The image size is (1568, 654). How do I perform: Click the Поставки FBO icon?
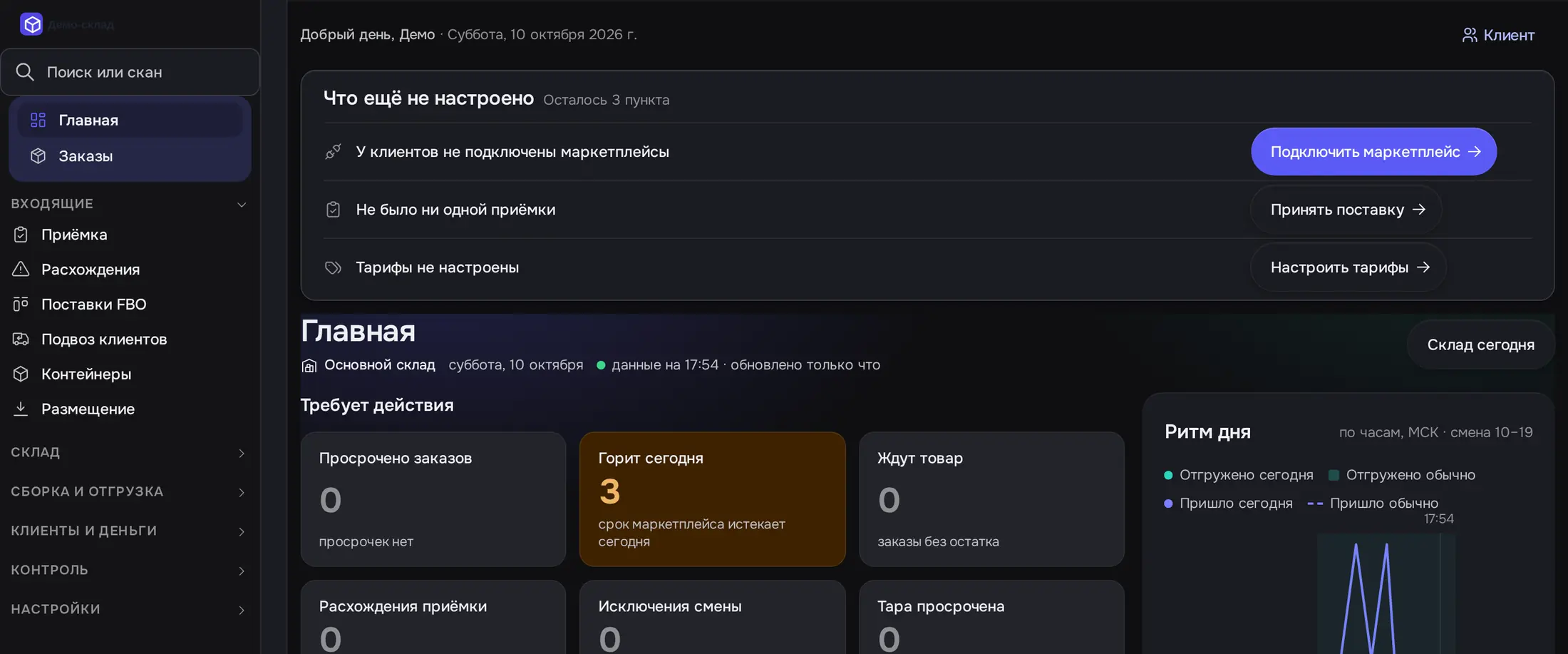[x=21, y=304]
